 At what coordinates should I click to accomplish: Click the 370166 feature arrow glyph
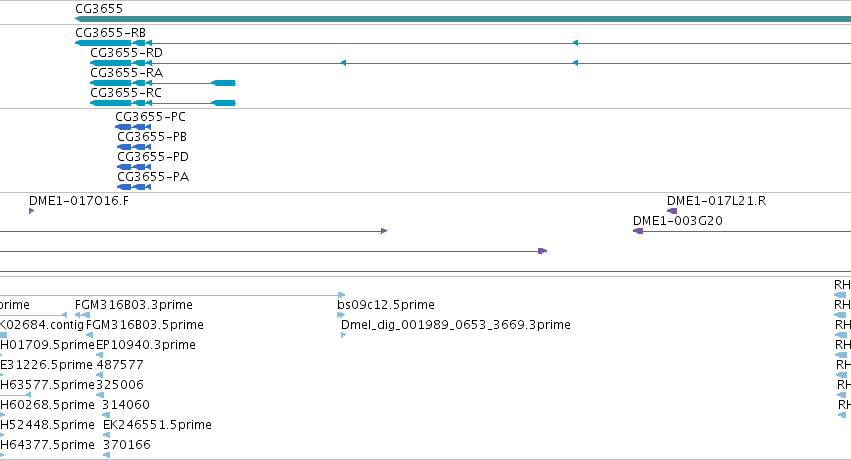coord(106,455)
